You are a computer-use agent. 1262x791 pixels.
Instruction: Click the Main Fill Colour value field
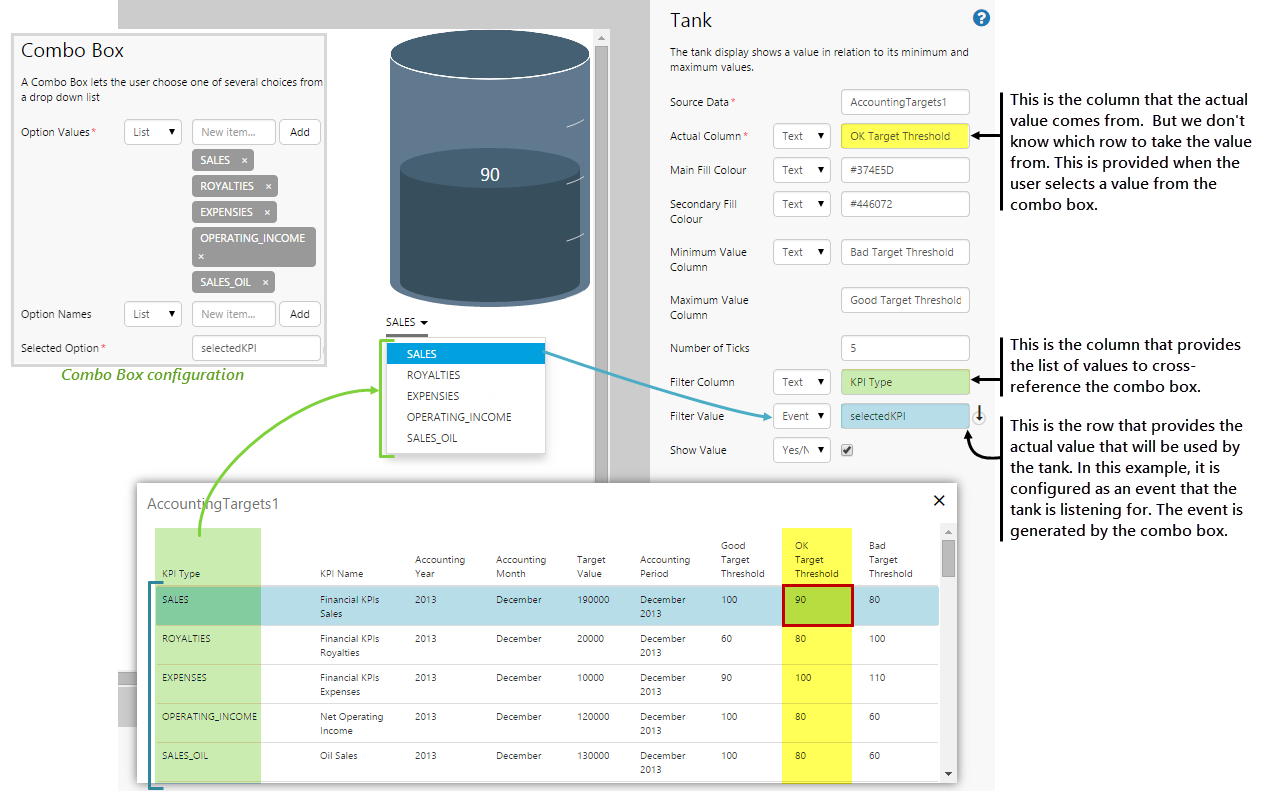(x=905, y=170)
